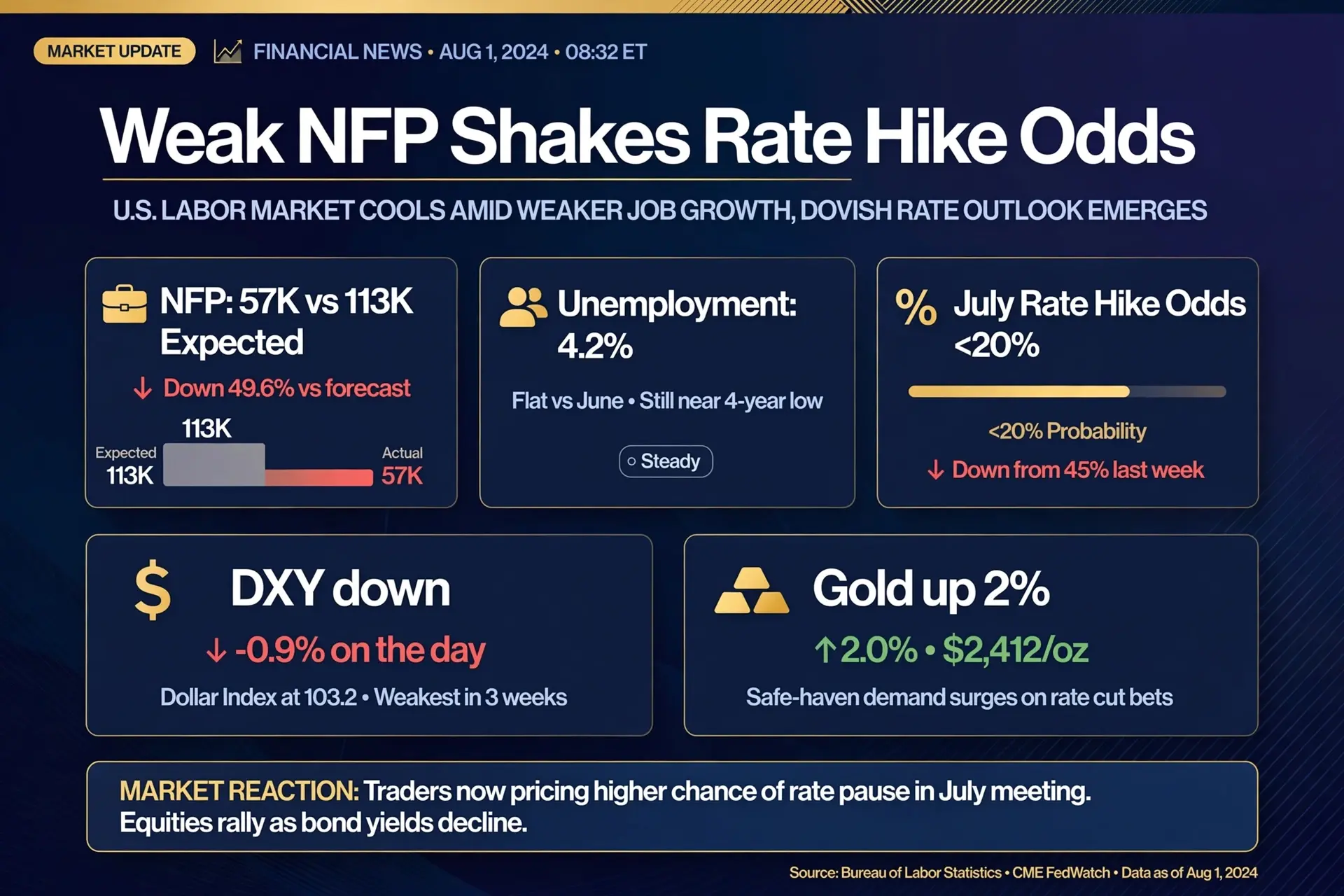Screen dimensions: 1344x896
Task: Click the DXY down heading
Action: [340, 589]
